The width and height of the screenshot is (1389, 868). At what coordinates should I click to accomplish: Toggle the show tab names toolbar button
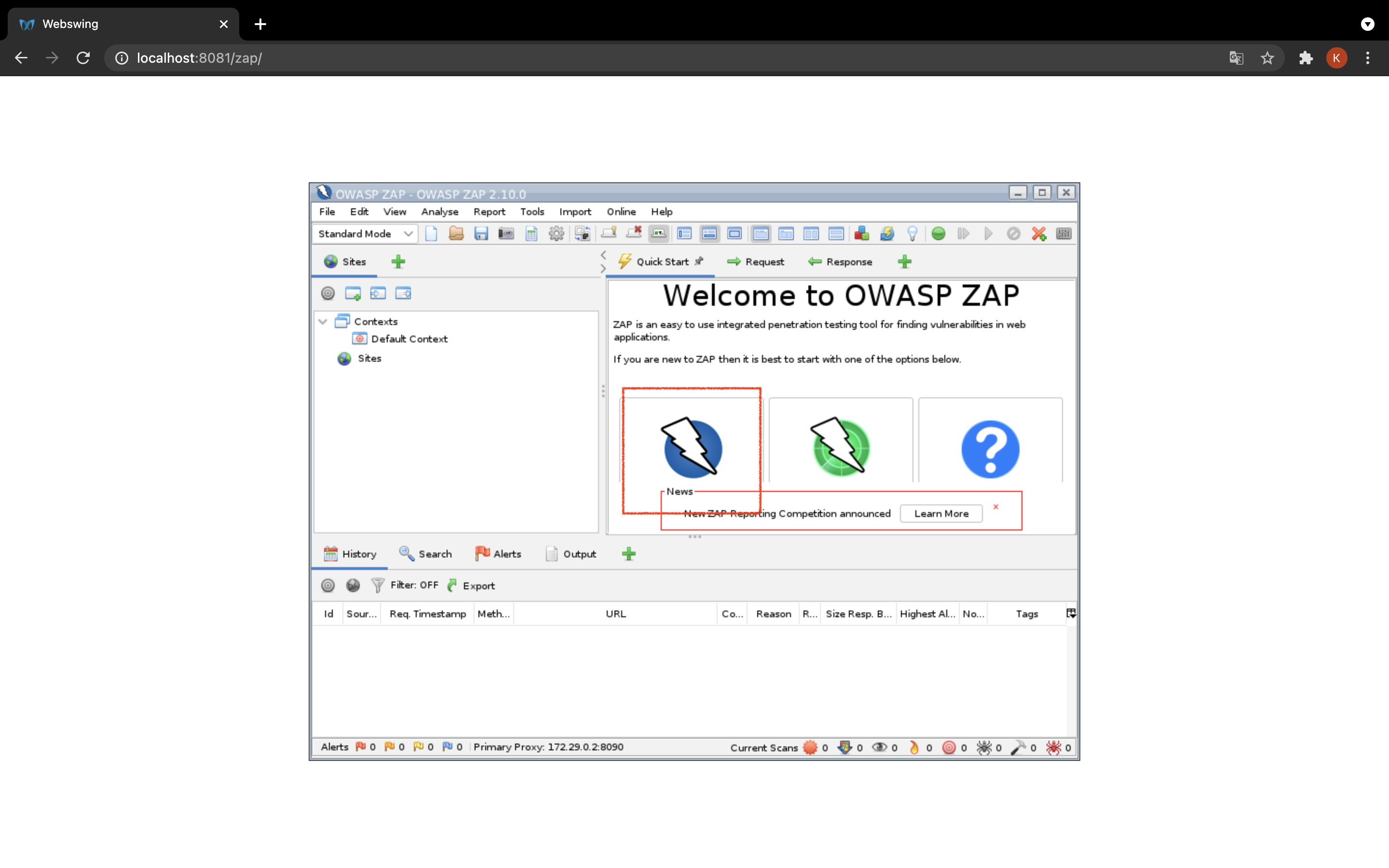tap(659, 234)
